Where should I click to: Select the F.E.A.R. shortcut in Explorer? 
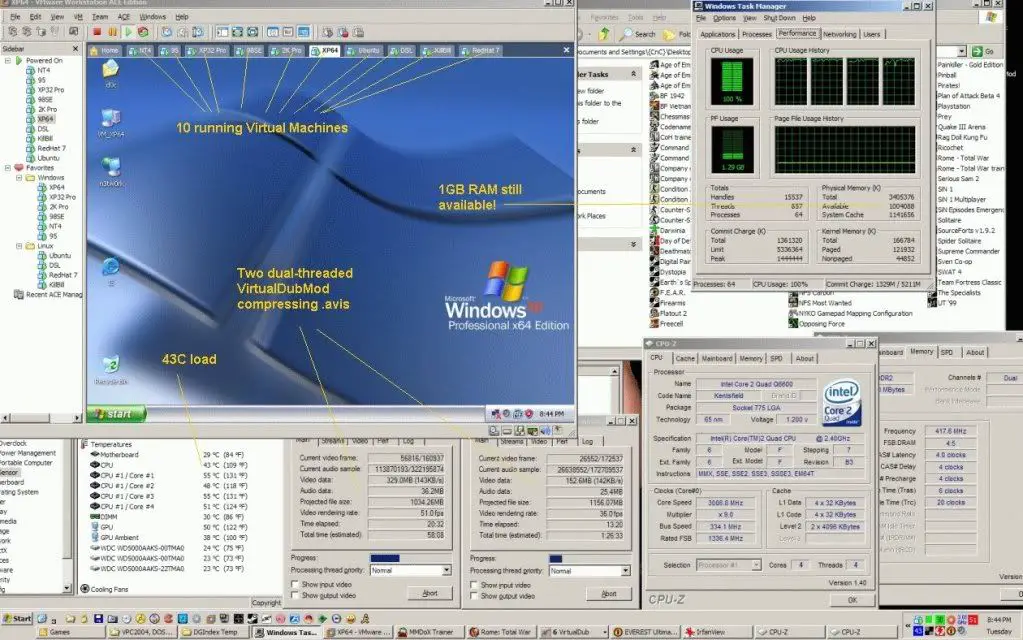pos(667,292)
